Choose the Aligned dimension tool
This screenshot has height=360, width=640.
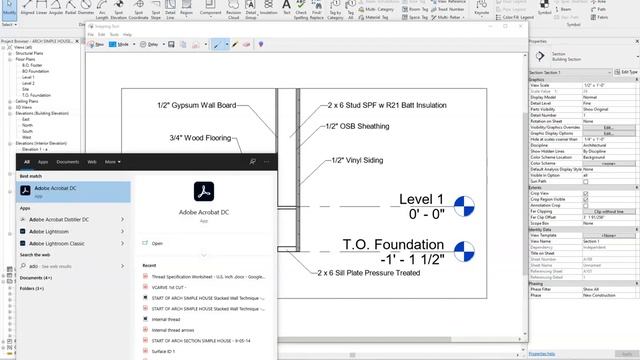click(27, 8)
